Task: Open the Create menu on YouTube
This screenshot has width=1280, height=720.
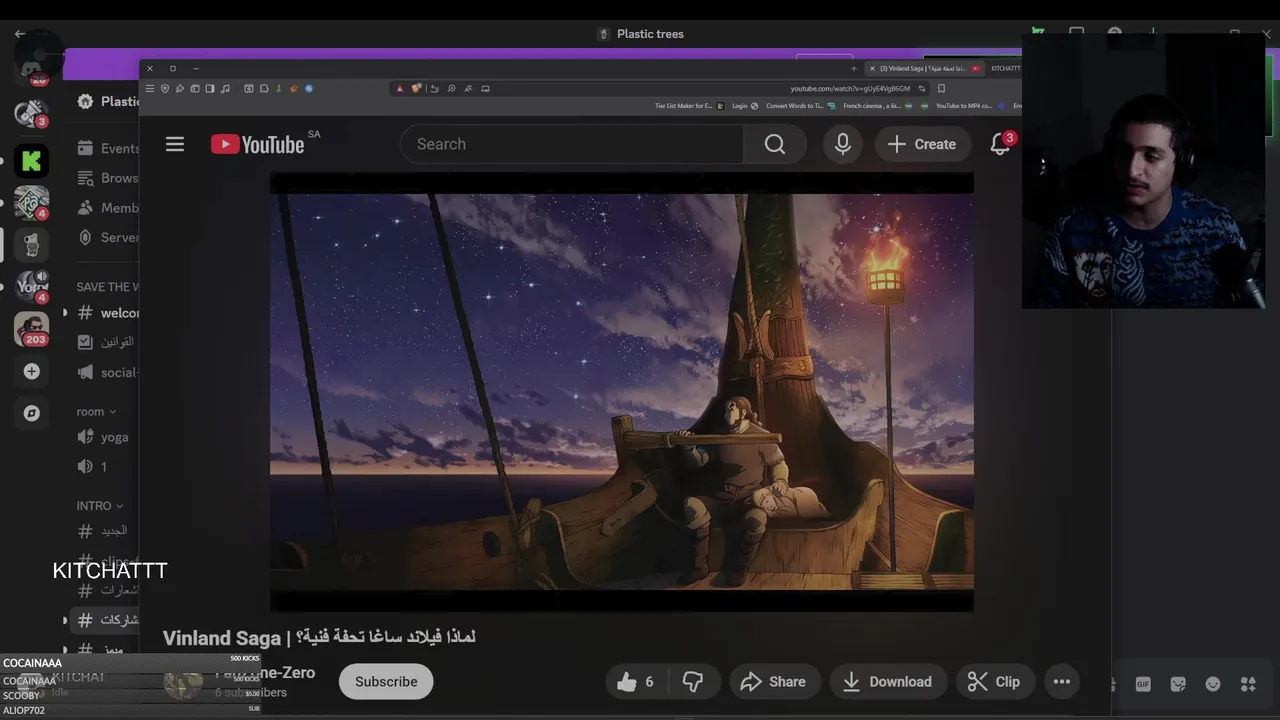Action: [922, 144]
